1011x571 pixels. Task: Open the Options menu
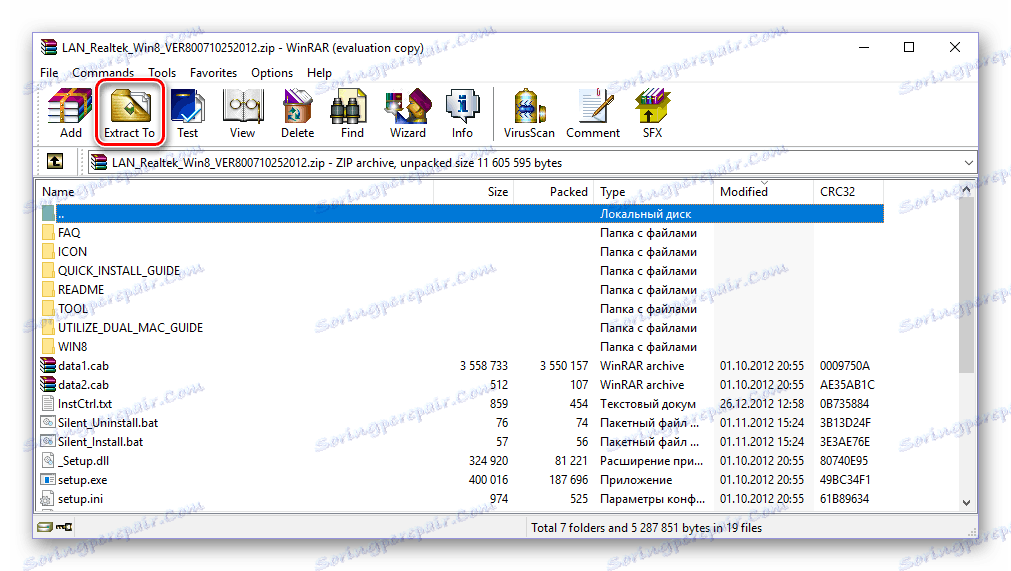[272, 73]
